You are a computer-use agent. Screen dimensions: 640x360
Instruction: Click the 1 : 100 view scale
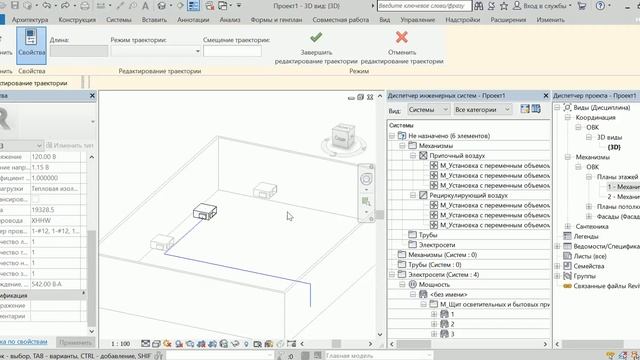[120, 344]
